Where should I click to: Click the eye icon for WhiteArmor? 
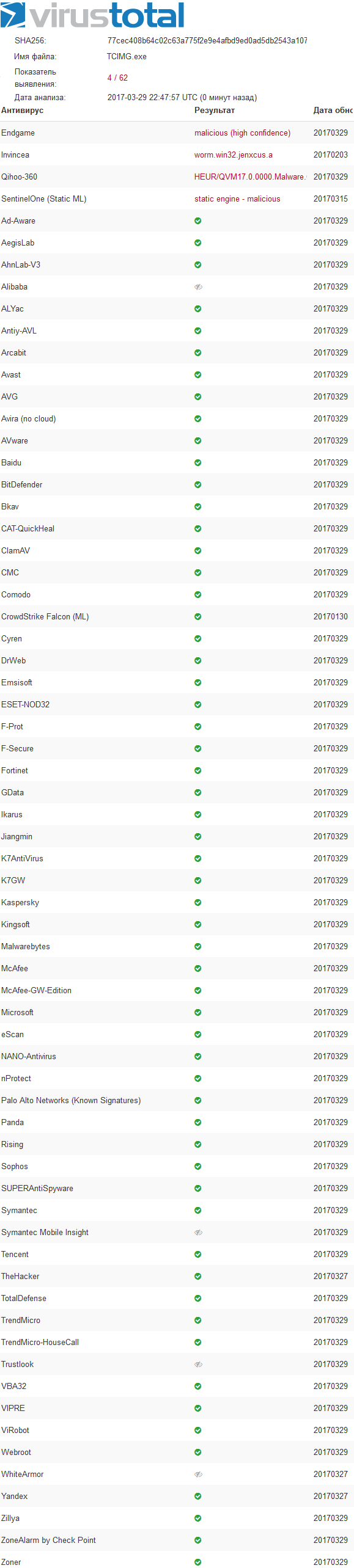(198, 1475)
